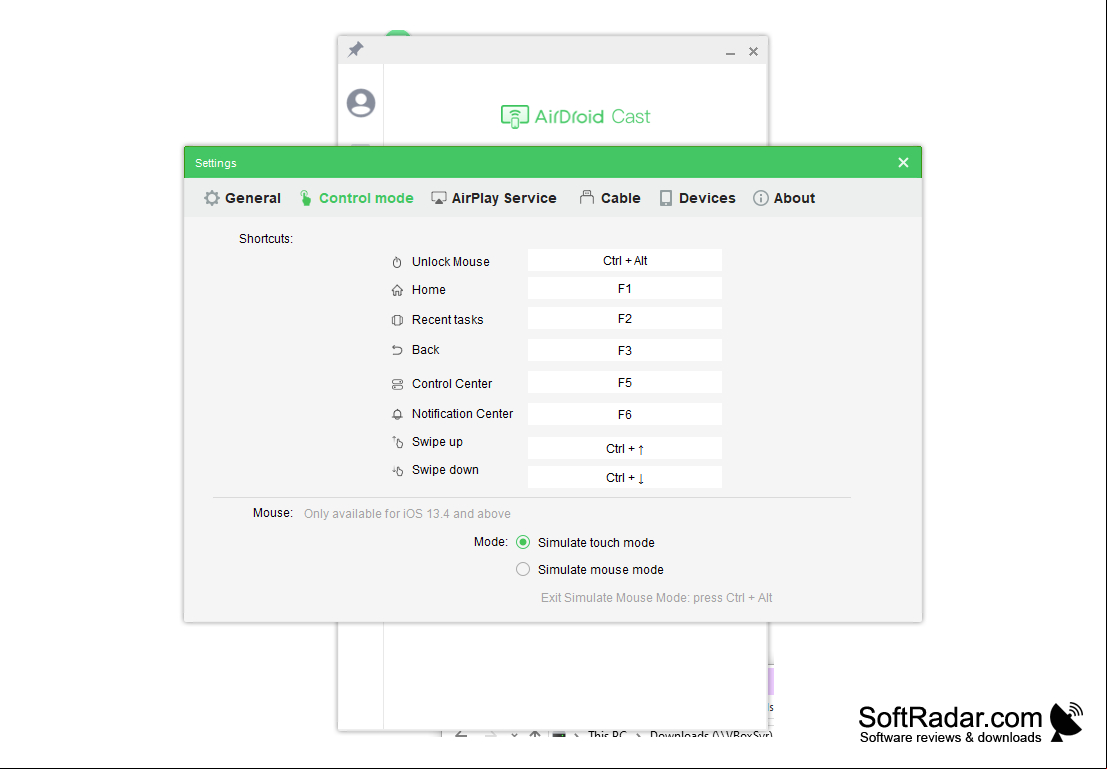Click the About info icon
The width and height of the screenshot is (1107, 769).
[760, 198]
